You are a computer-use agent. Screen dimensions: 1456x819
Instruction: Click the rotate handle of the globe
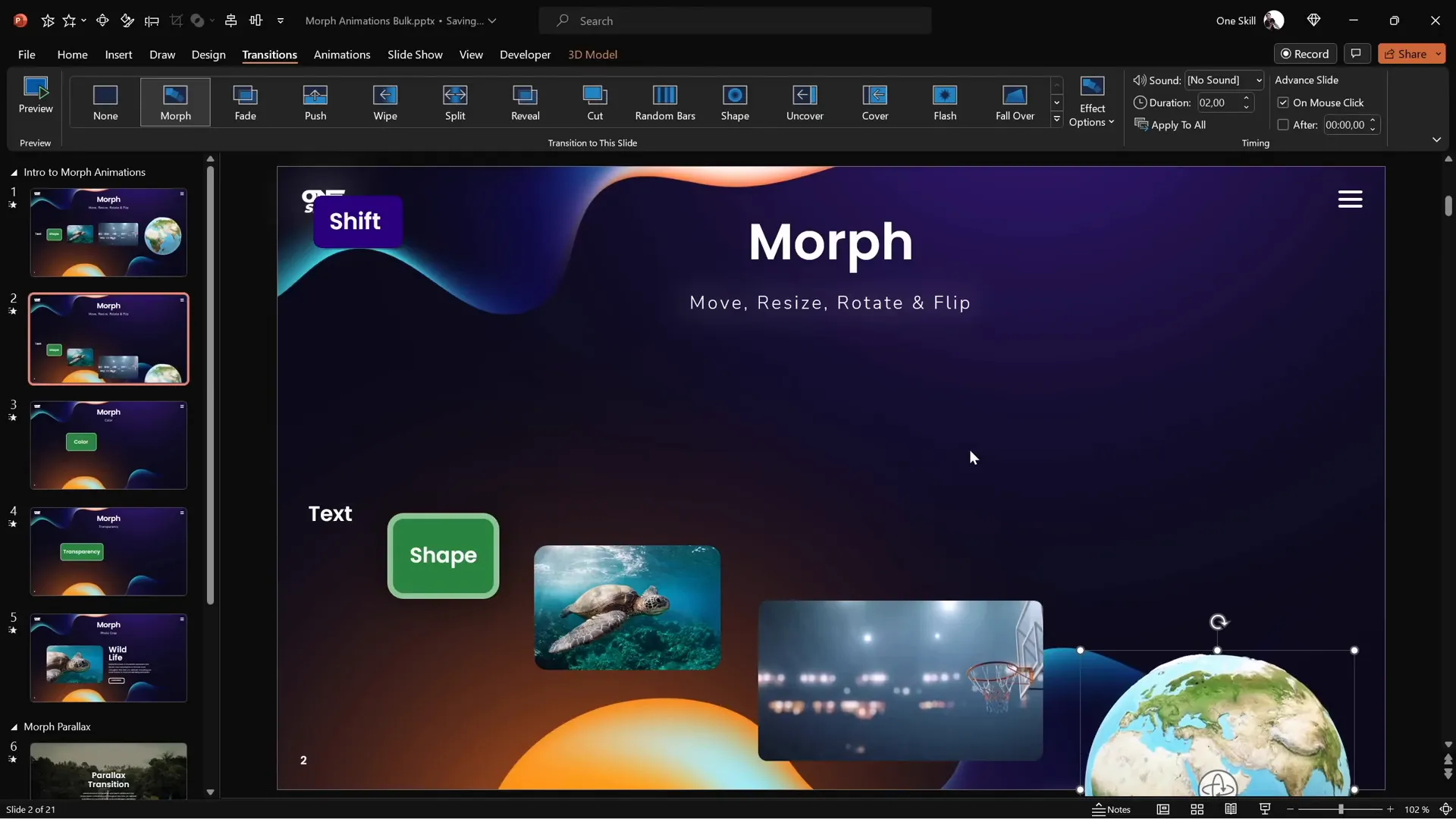coord(1218,623)
